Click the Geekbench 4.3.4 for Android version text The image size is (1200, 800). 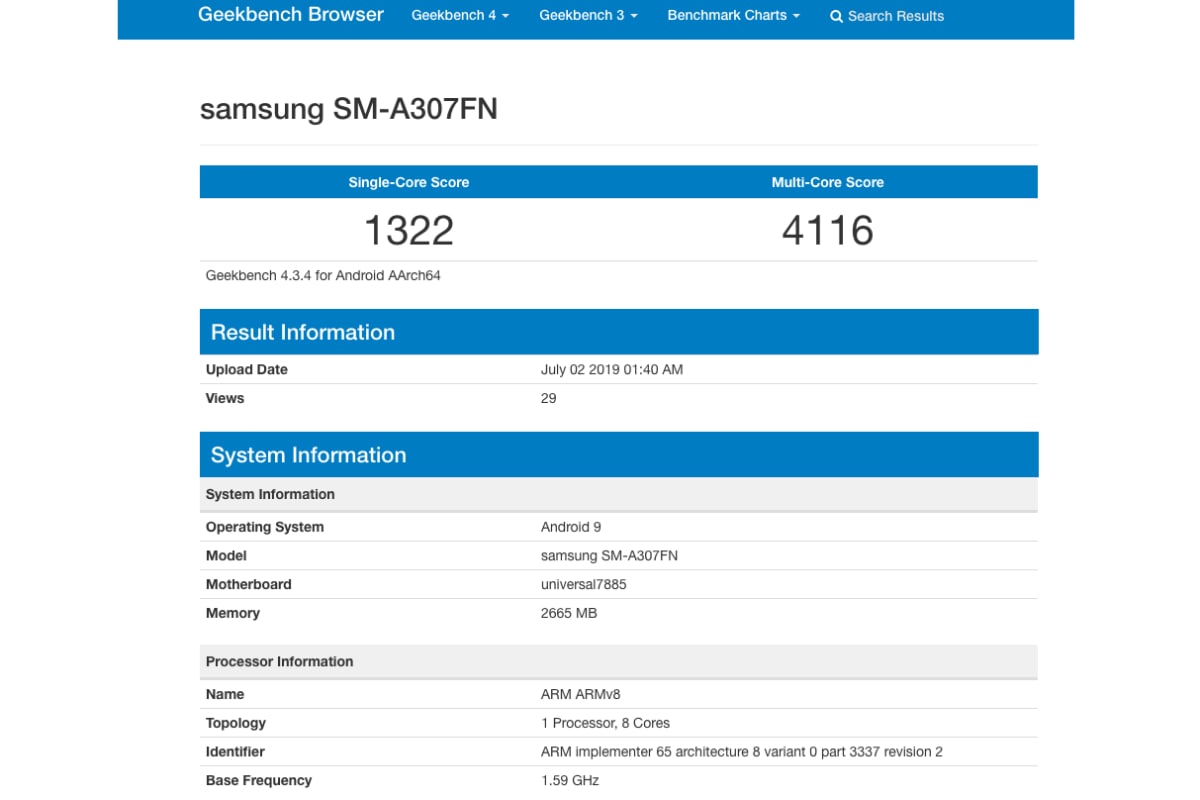(323, 275)
